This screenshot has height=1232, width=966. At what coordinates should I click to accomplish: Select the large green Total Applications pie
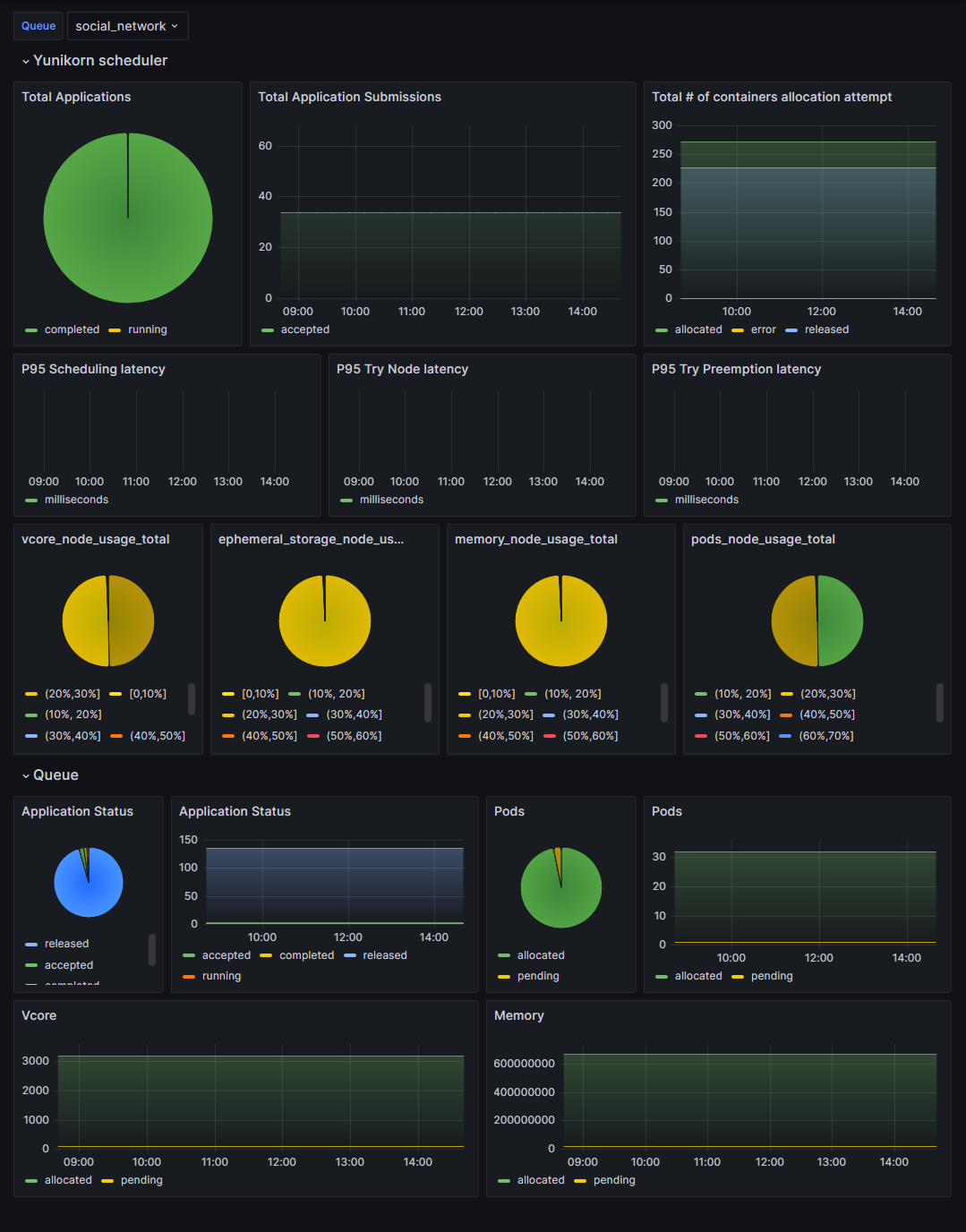[128, 218]
